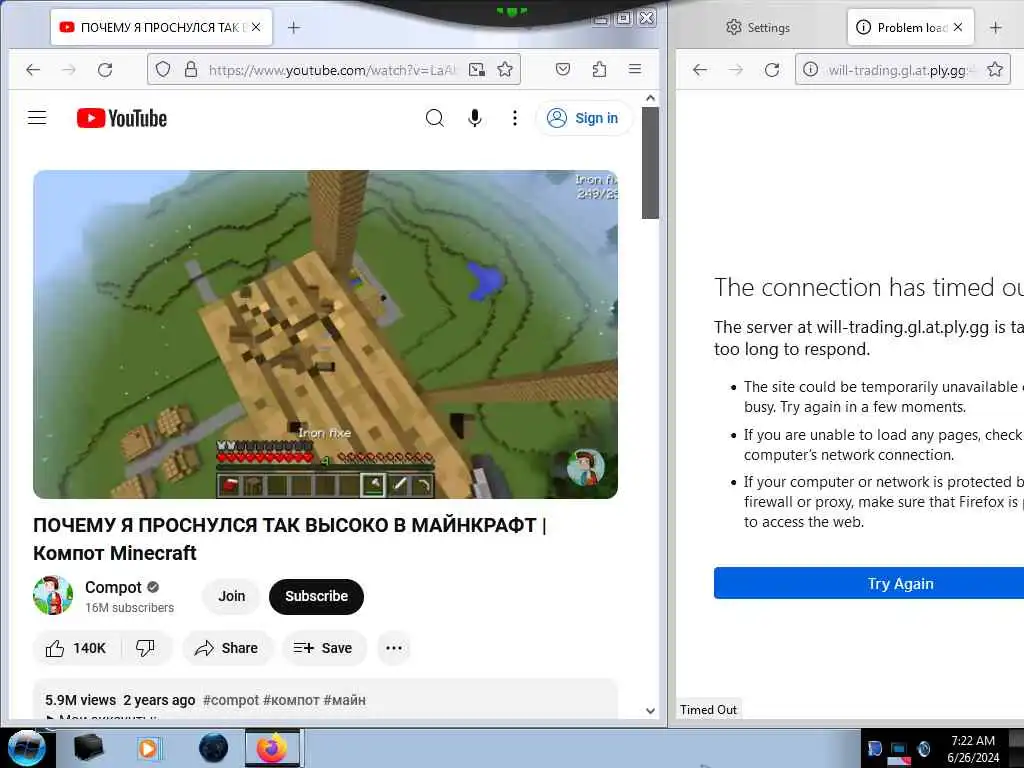
Task: Go to YouTube home via logo
Action: tap(121, 118)
